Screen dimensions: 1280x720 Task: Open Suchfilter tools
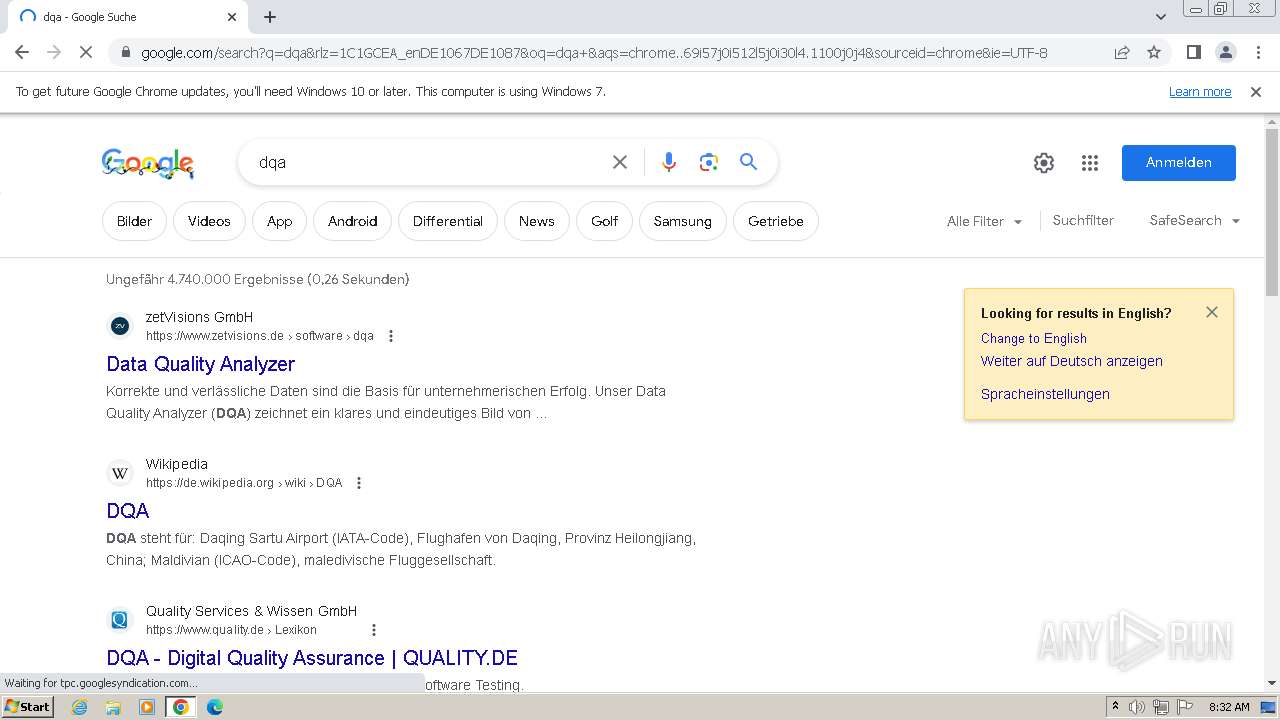click(x=1083, y=220)
